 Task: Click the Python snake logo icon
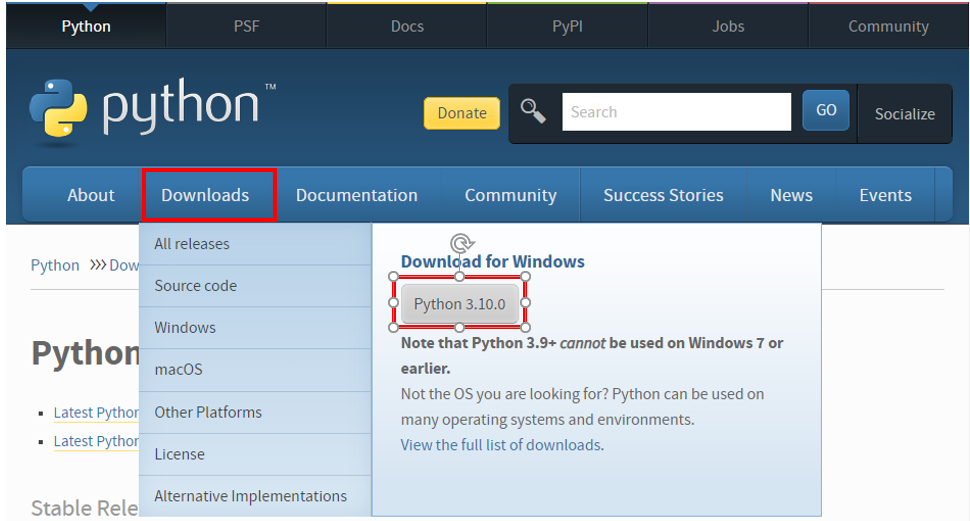tap(58, 108)
